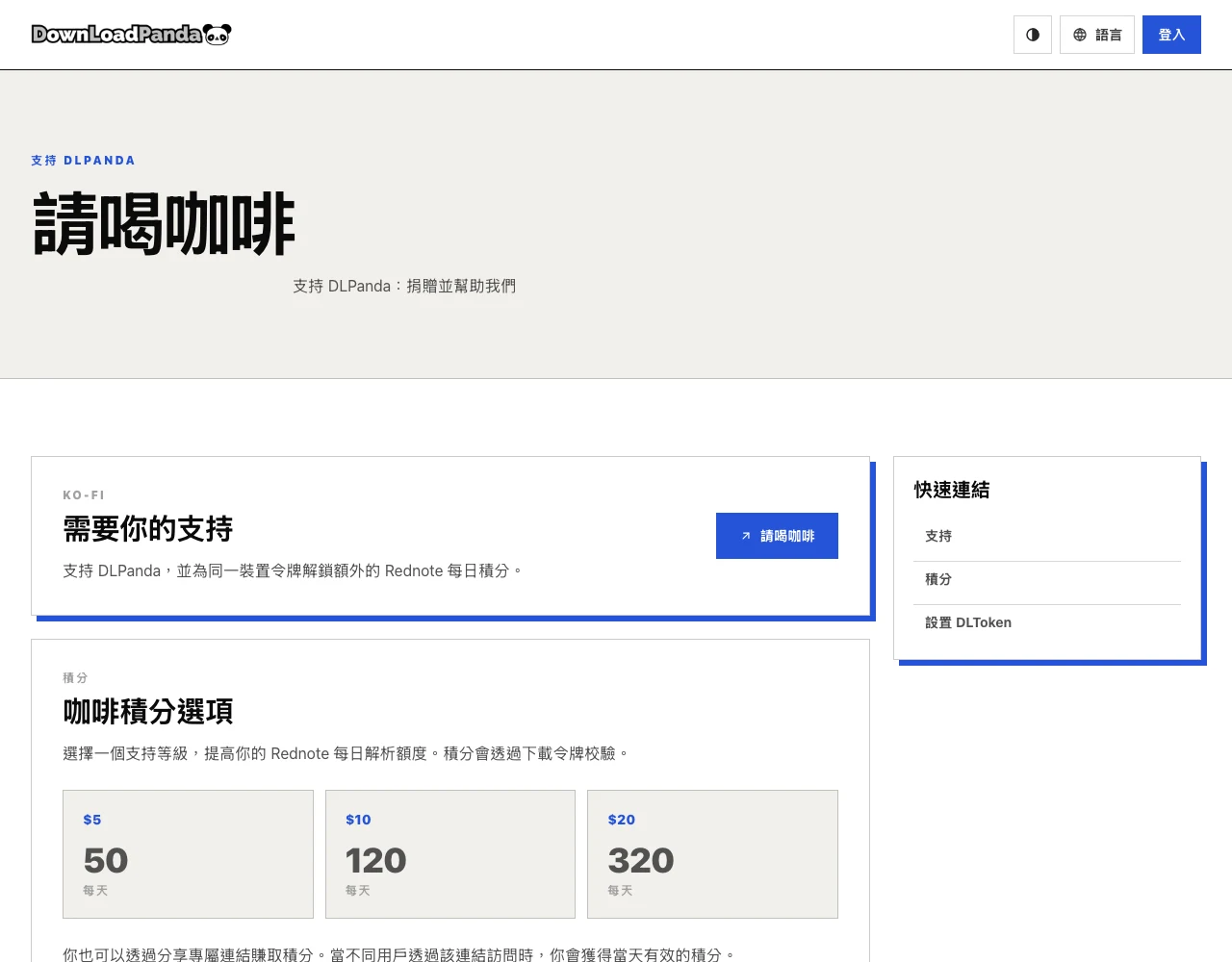The width and height of the screenshot is (1232, 962).
Task: Click the 請喝咖啡 page title
Action: [x=164, y=224]
